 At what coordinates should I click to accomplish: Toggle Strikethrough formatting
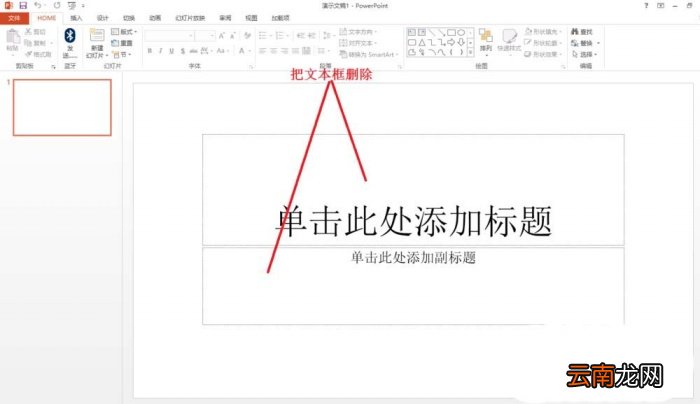193,51
